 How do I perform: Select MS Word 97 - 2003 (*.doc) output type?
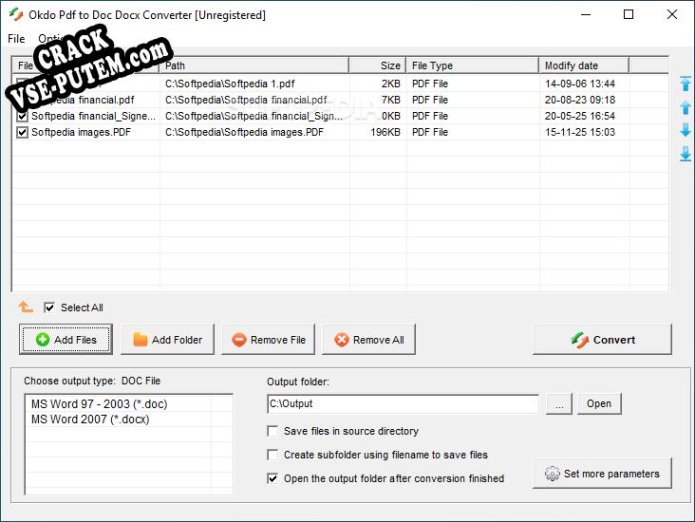[99, 404]
